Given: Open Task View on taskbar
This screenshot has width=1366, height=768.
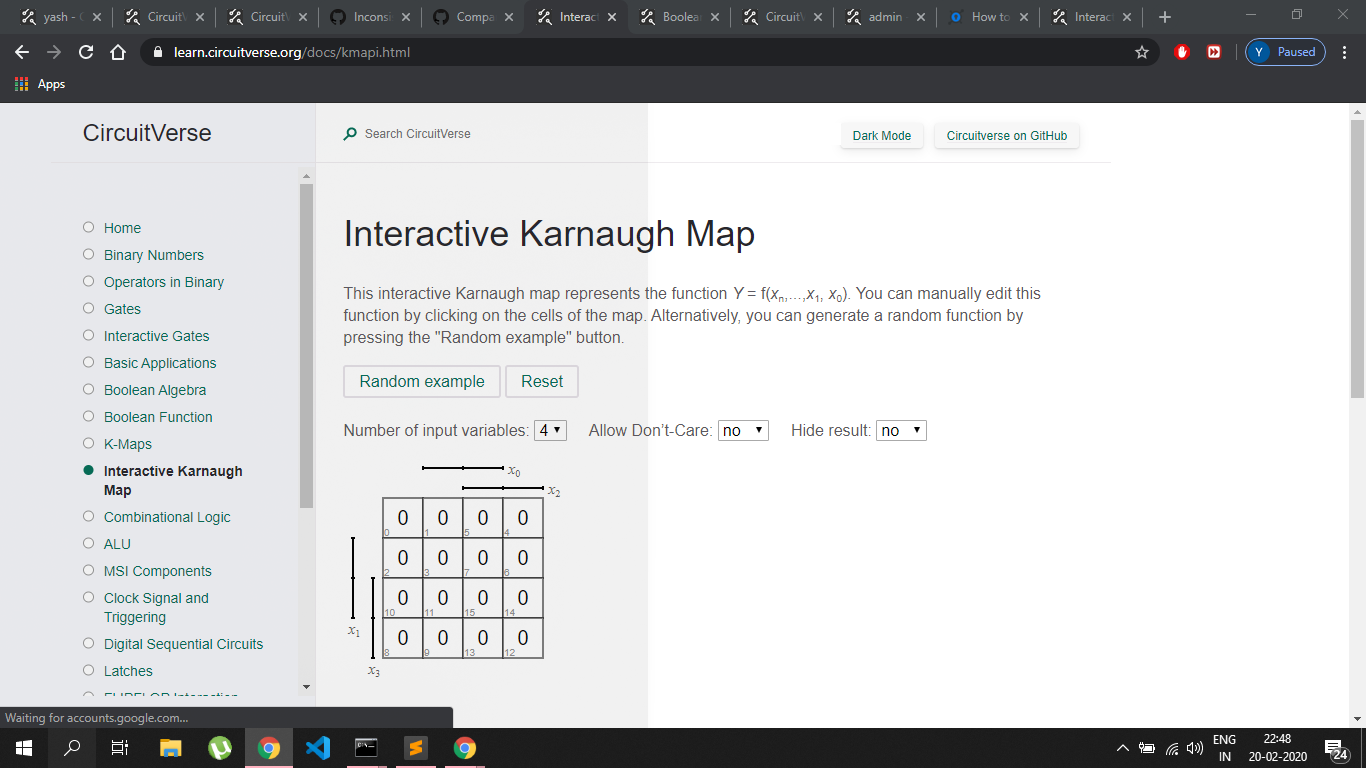Looking at the screenshot, I should (120, 748).
